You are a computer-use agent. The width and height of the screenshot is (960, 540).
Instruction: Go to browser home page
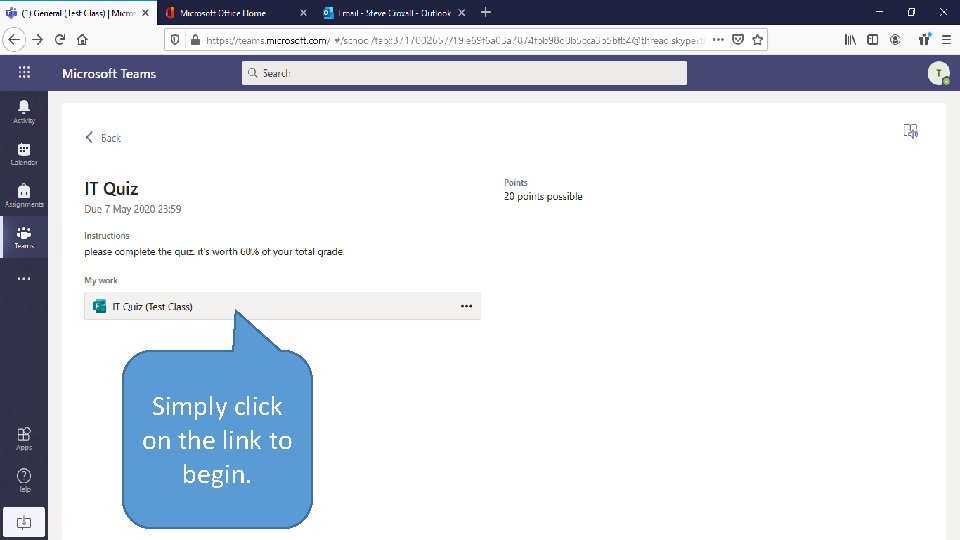(82, 40)
